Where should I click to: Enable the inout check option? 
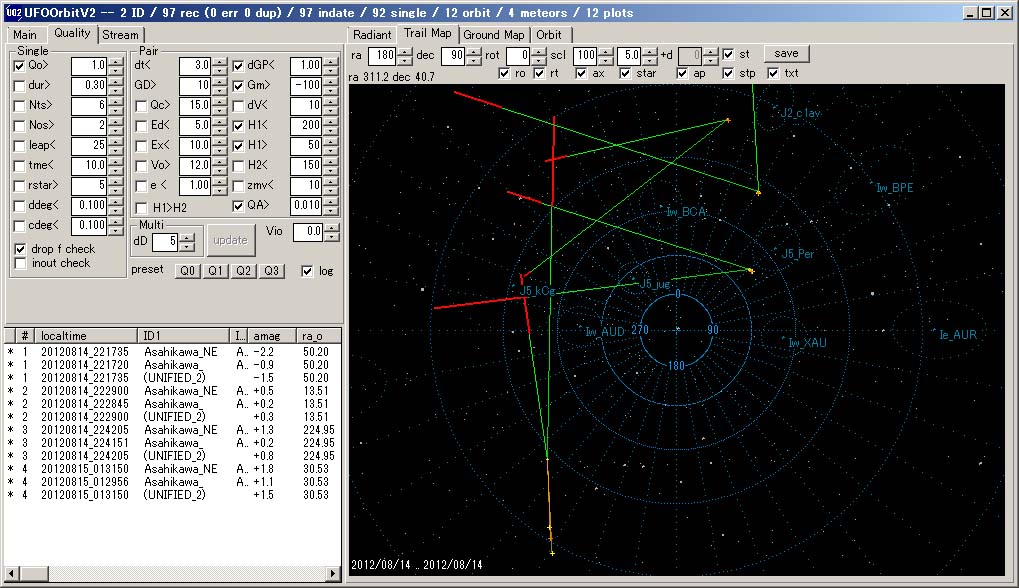21,263
